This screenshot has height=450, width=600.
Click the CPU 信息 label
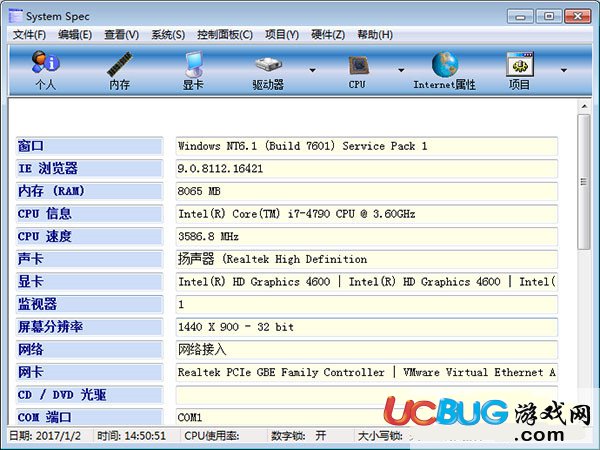[90, 214]
